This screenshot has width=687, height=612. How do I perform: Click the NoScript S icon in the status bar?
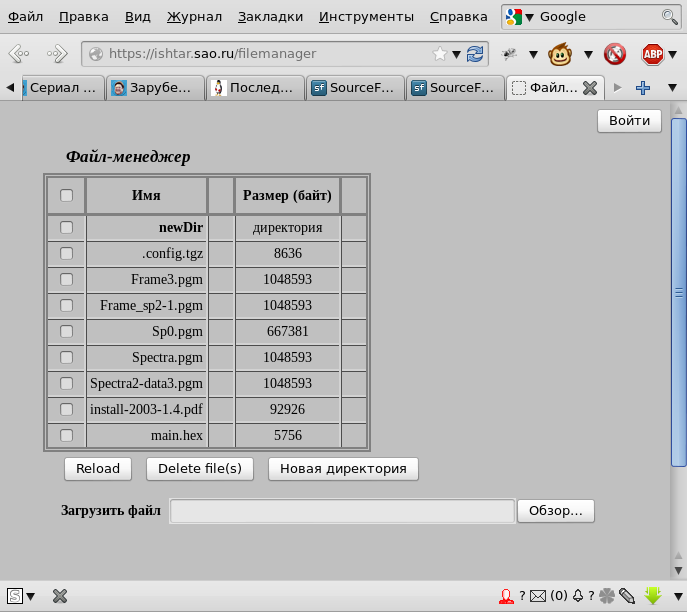14,596
